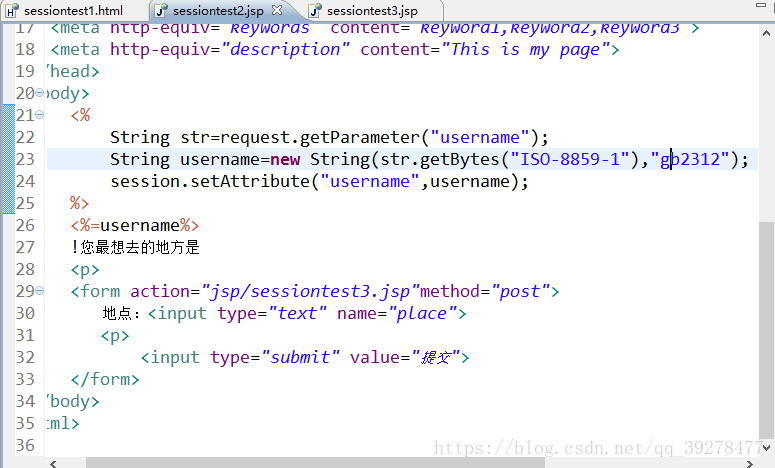The height and width of the screenshot is (468, 775).
Task: Click the vertical scrollbar up arrow
Action: click(766, 33)
